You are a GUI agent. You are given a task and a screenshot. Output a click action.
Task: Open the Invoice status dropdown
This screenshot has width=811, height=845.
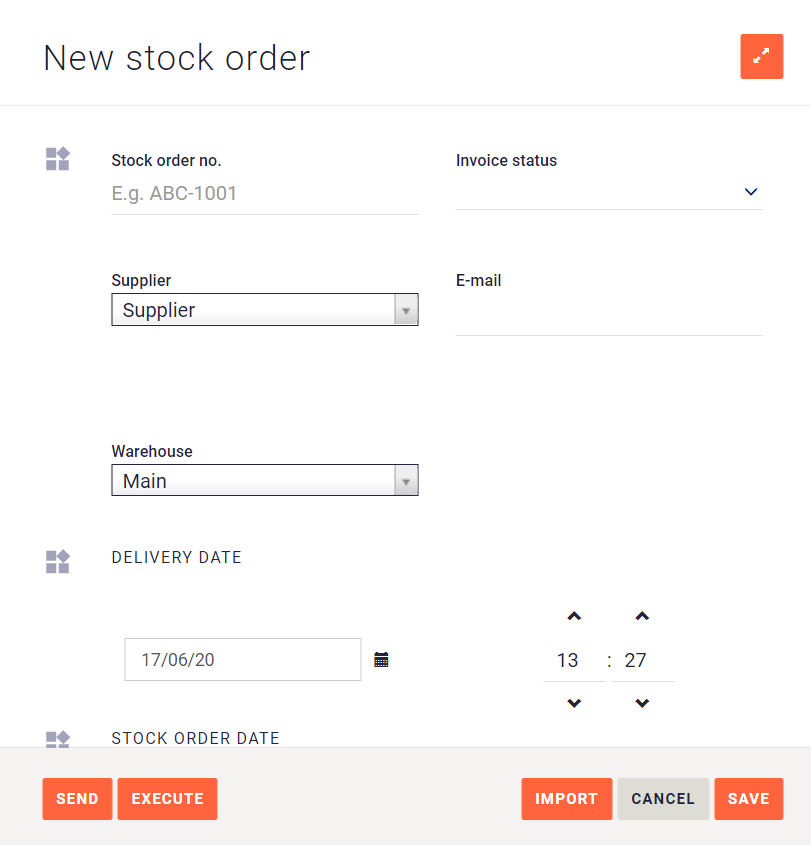click(750, 192)
